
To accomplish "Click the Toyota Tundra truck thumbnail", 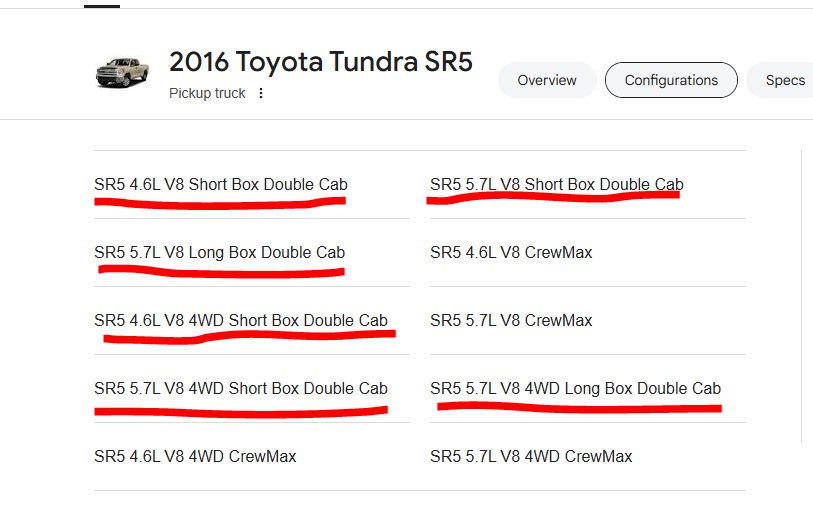I will 122,73.
